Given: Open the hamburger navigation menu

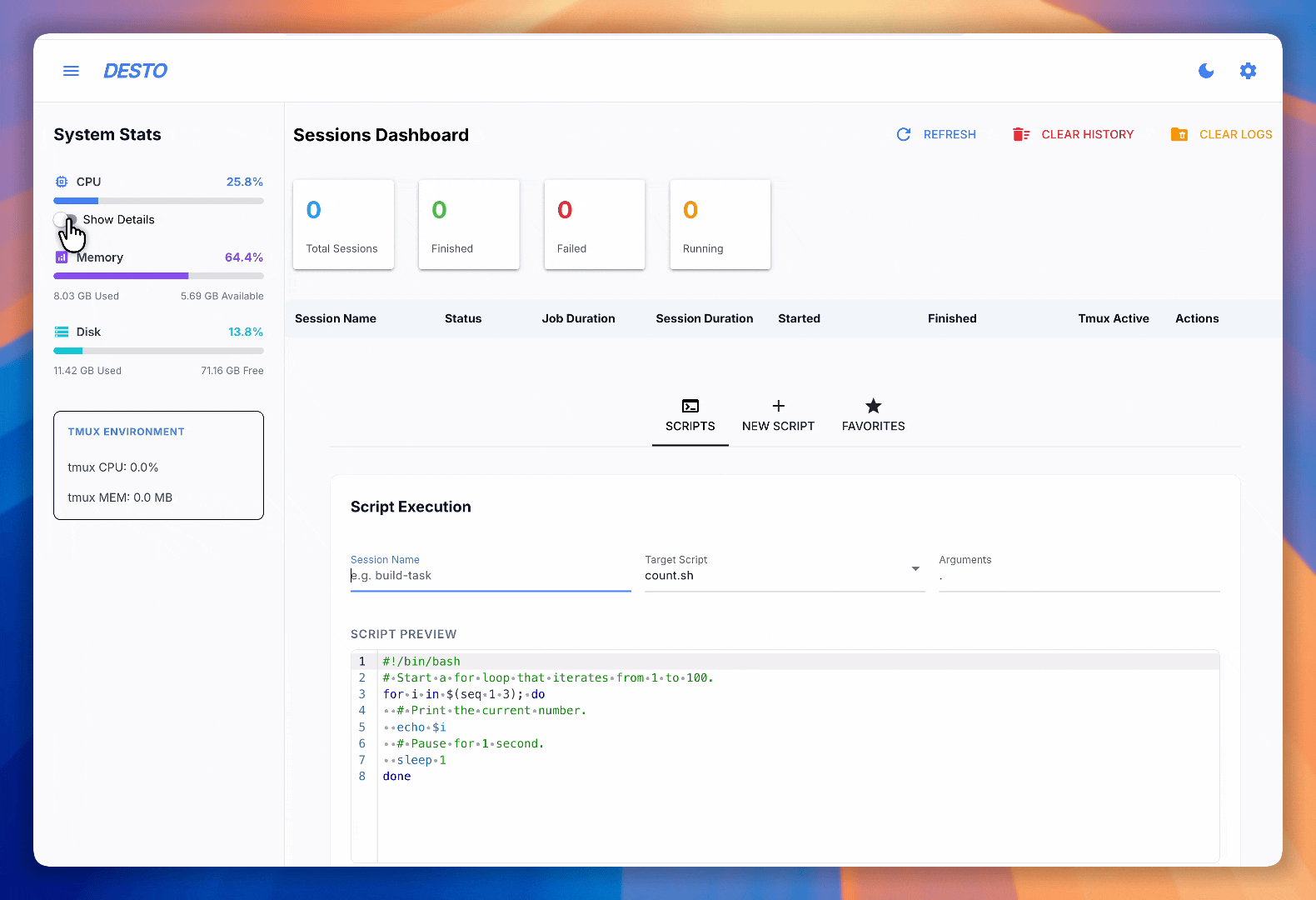Looking at the screenshot, I should pos(71,71).
